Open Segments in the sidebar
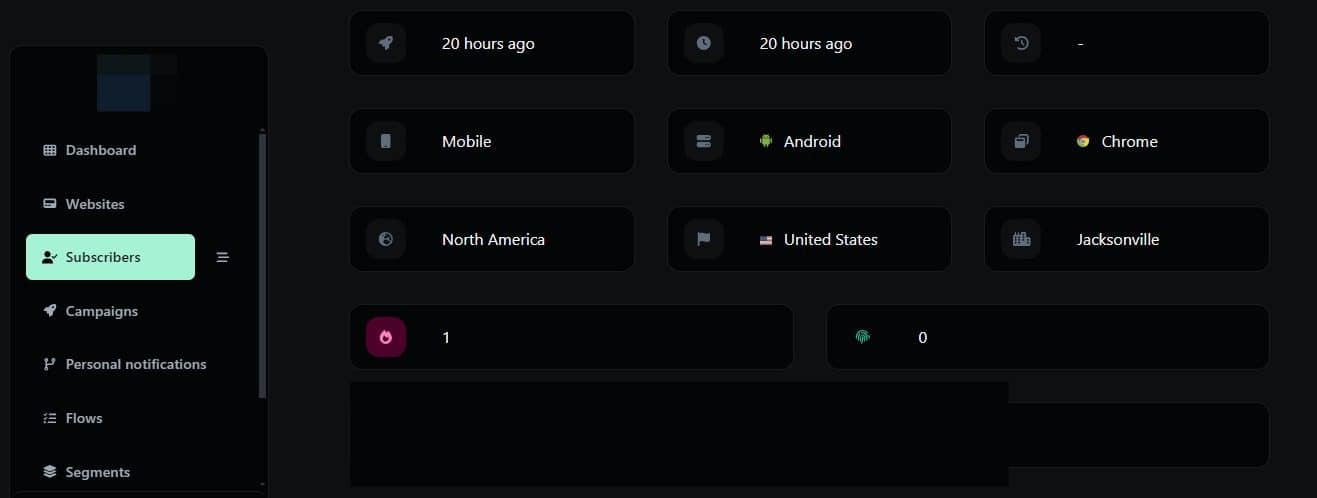 point(97,472)
